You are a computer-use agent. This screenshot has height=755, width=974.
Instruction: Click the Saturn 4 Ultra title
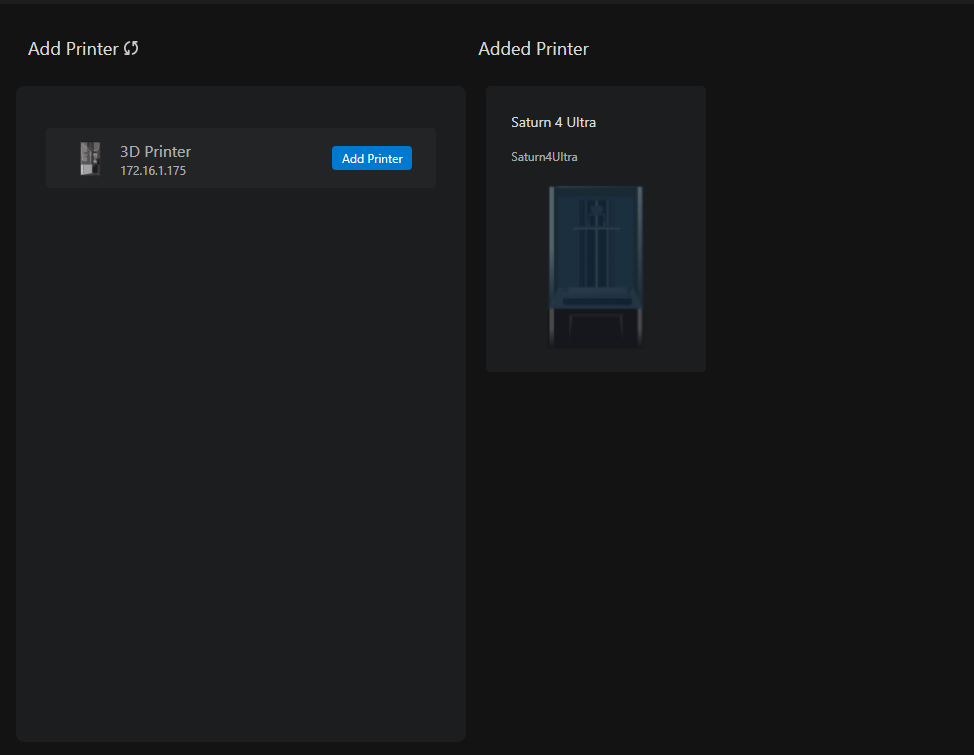pos(553,122)
